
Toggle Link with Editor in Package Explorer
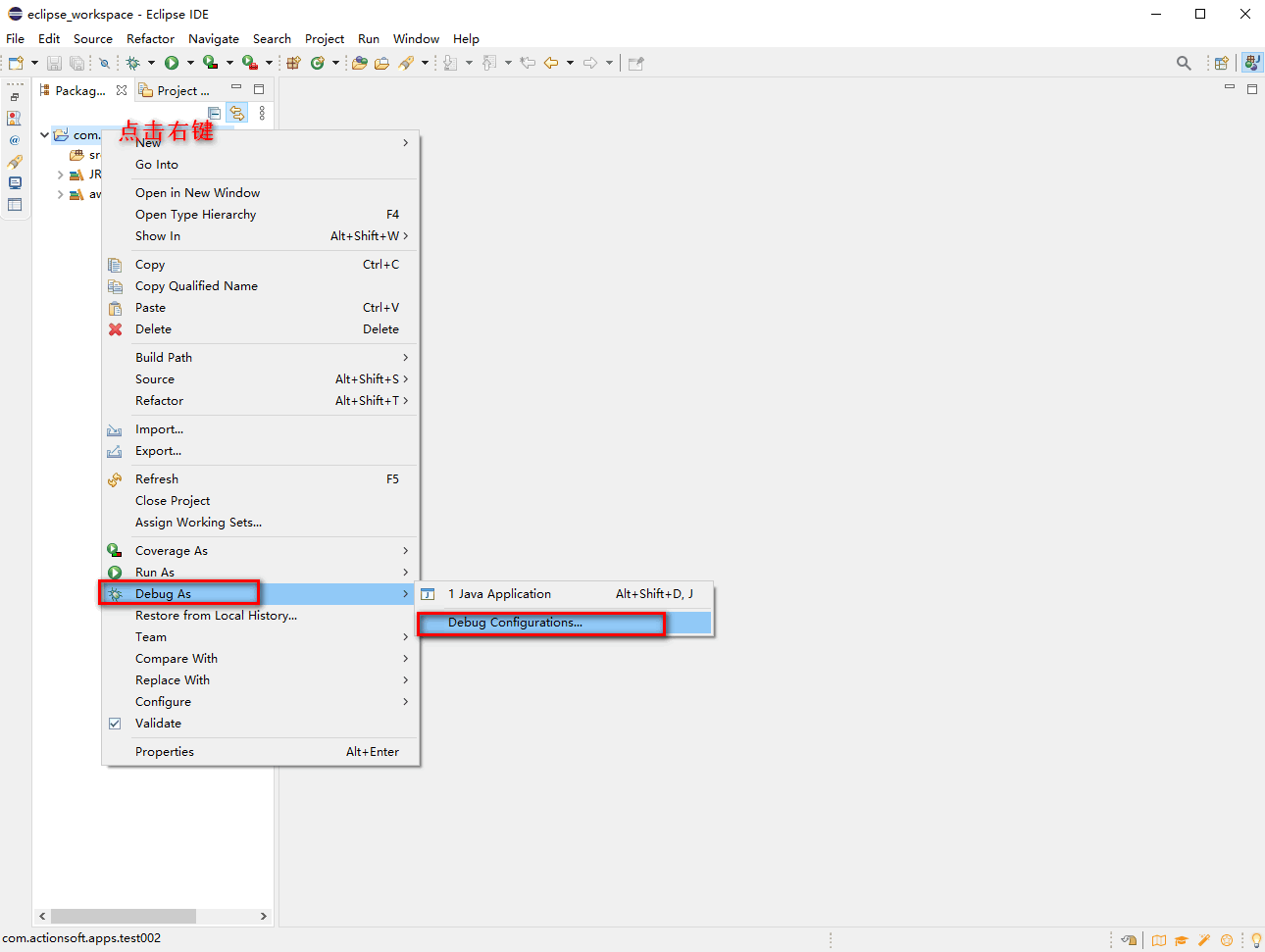click(237, 114)
